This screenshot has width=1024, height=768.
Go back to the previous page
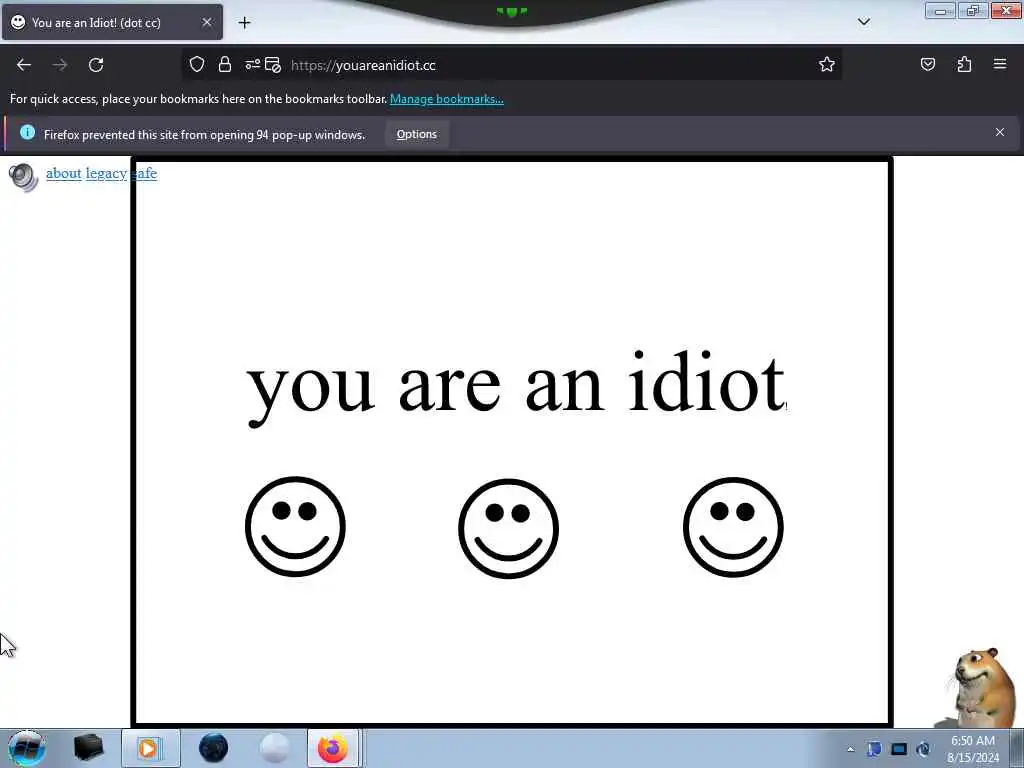tap(24, 65)
